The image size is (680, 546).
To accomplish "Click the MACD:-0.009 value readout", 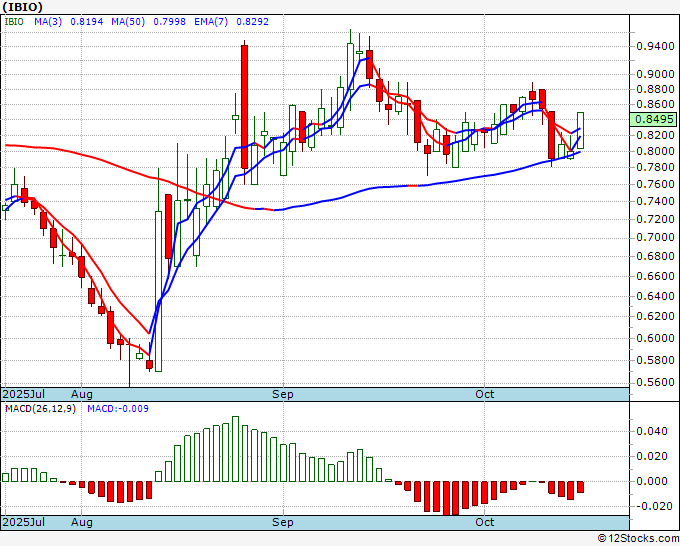I will click(x=118, y=409).
